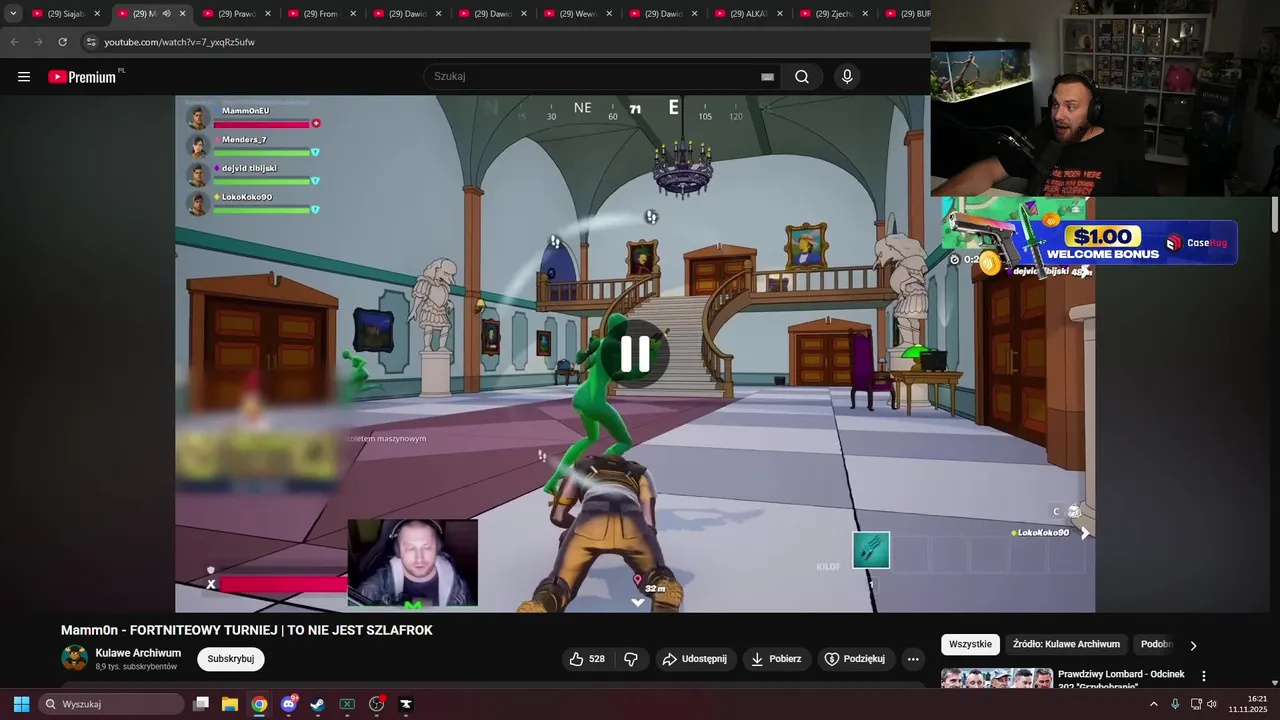Select the Wszystkie filter chip
Screen dimensions: 1280x720
[x=970, y=645]
